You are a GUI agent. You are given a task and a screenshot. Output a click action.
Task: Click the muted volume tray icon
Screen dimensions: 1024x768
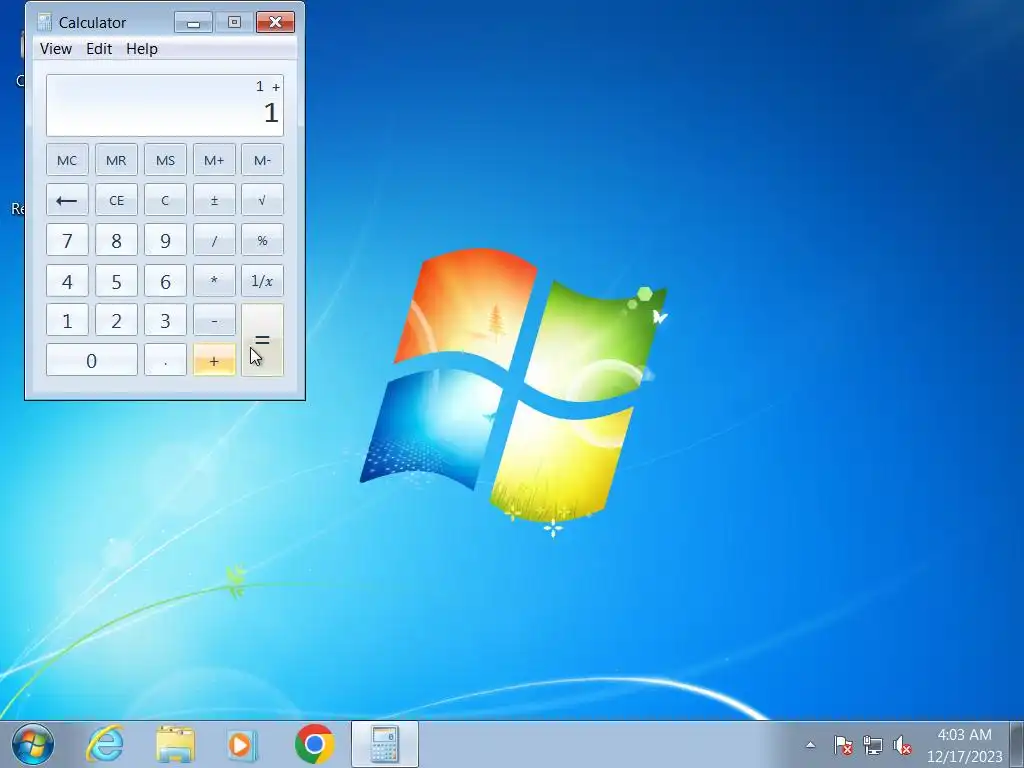(903, 744)
